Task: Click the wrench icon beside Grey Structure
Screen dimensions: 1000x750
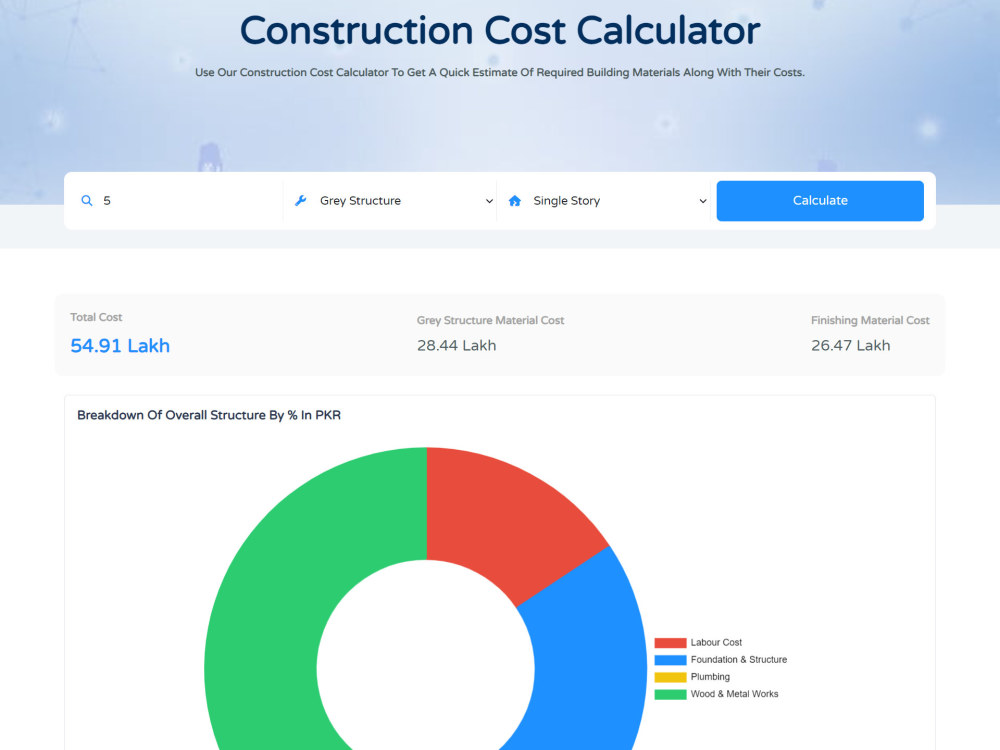Action: coord(300,201)
